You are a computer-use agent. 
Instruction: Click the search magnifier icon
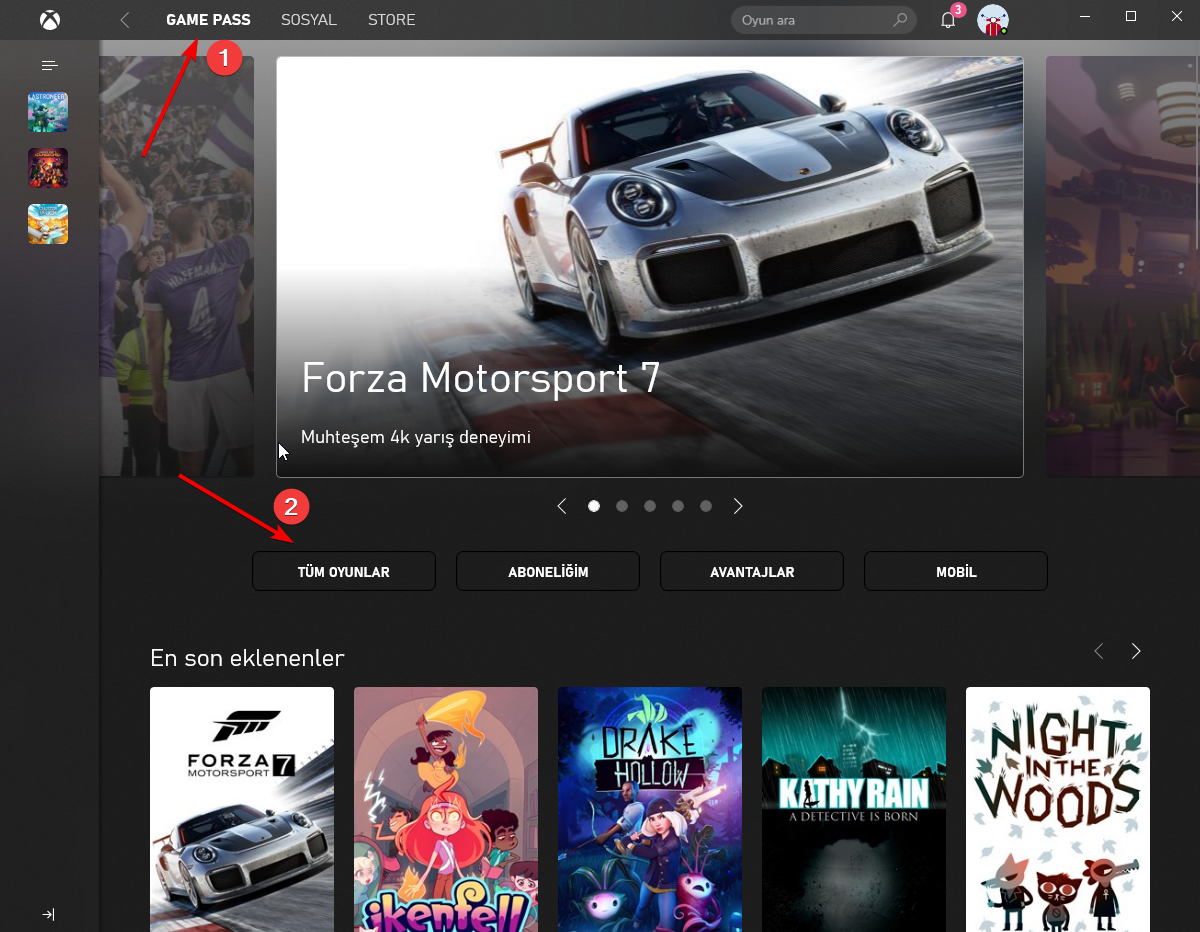point(901,20)
